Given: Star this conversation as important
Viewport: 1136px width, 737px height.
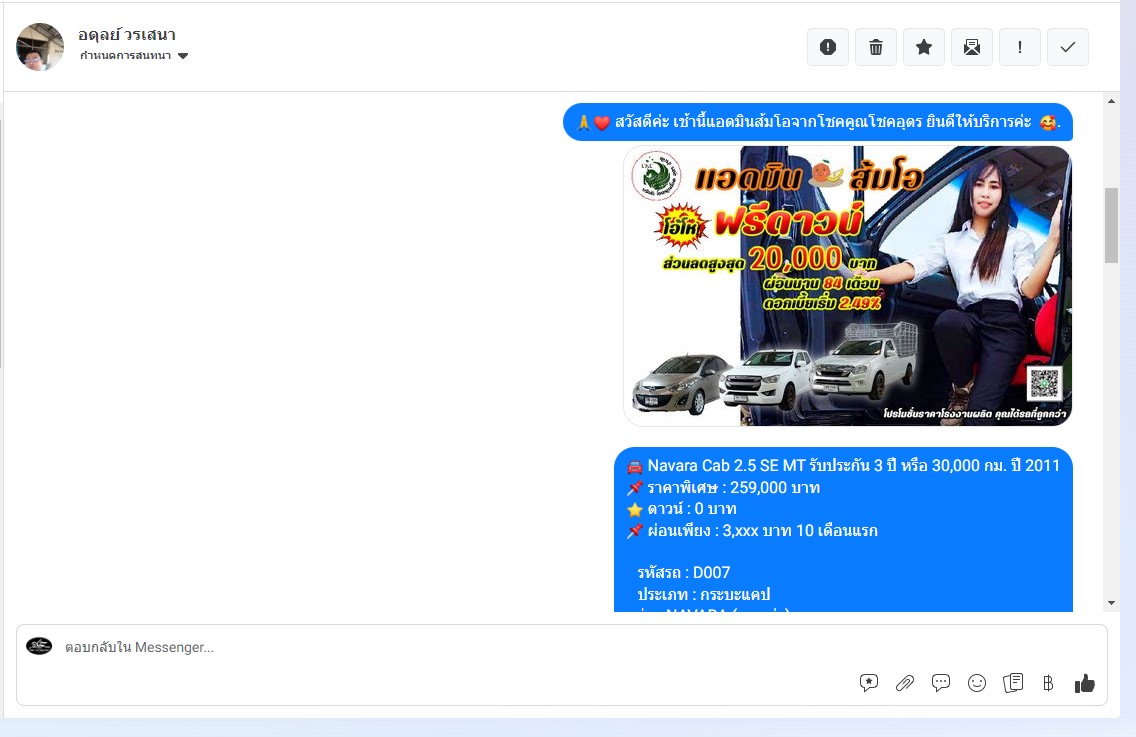Looking at the screenshot, I should pos(924,47).
